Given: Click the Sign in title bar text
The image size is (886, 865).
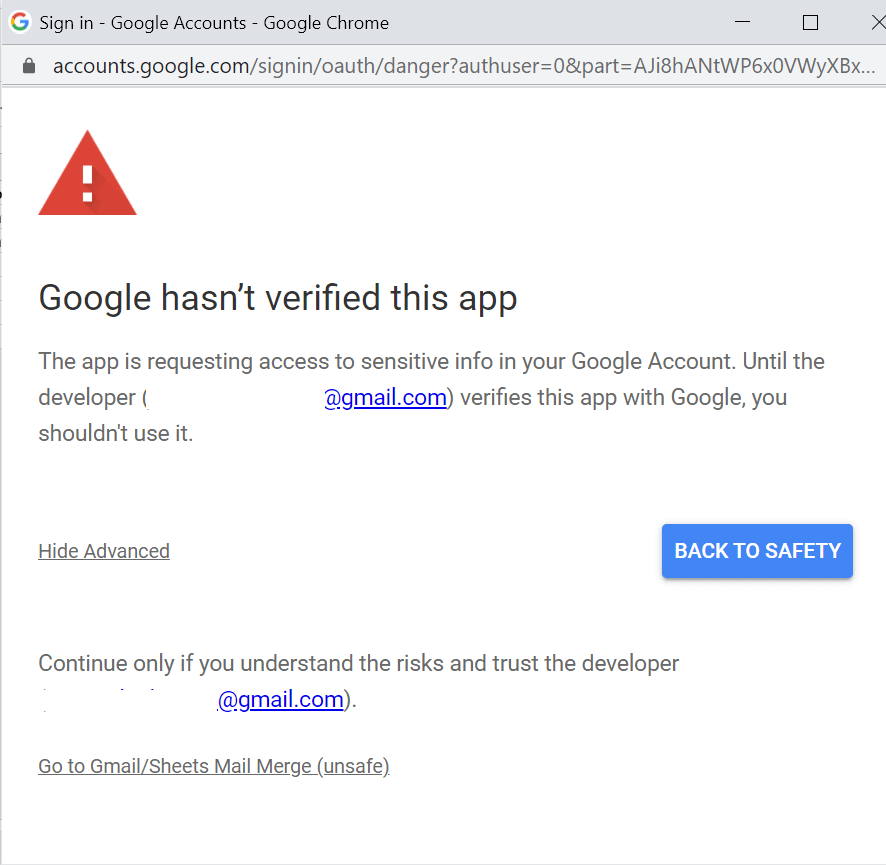Looking at the screenshot, I should 214,22.
